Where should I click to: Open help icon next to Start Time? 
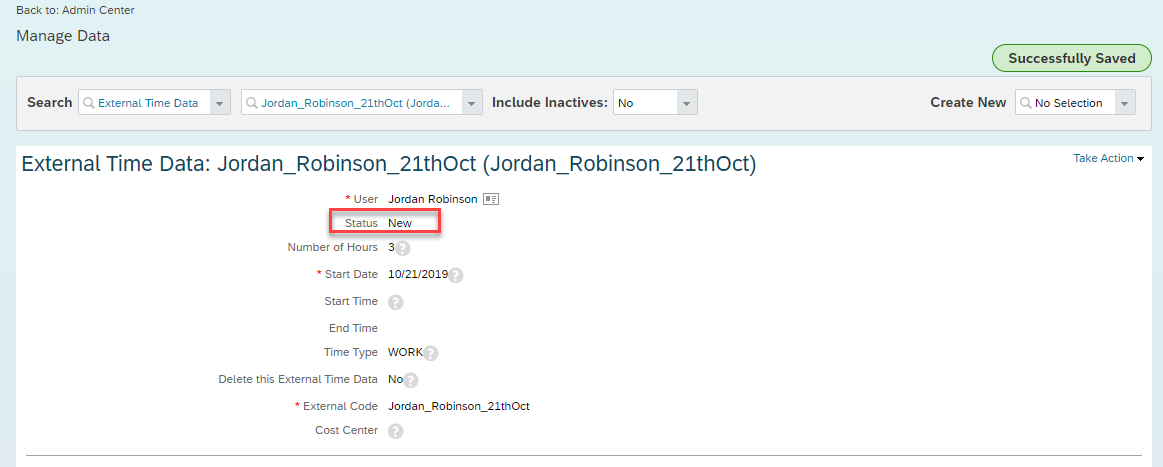tap(396, 302)
